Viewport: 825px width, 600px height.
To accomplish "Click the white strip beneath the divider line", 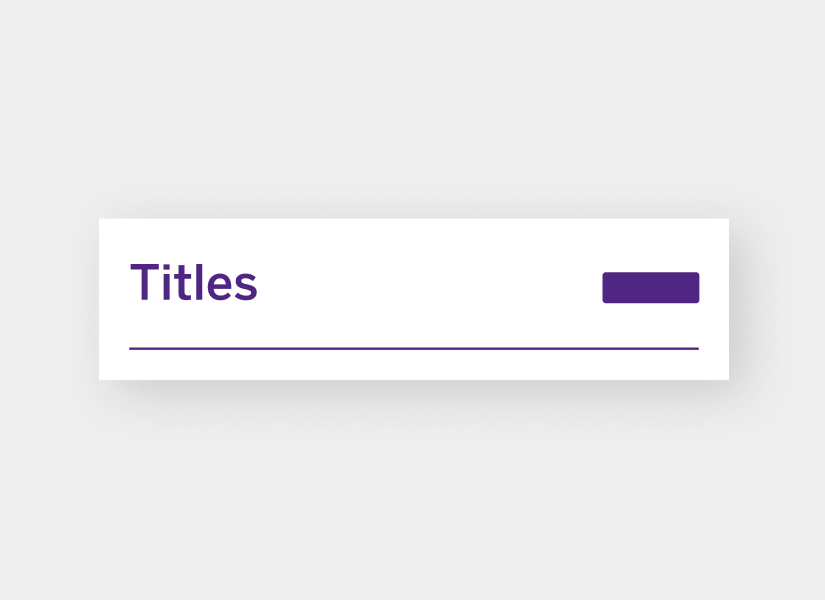I will pyautogui.click(x=414, y=365).
